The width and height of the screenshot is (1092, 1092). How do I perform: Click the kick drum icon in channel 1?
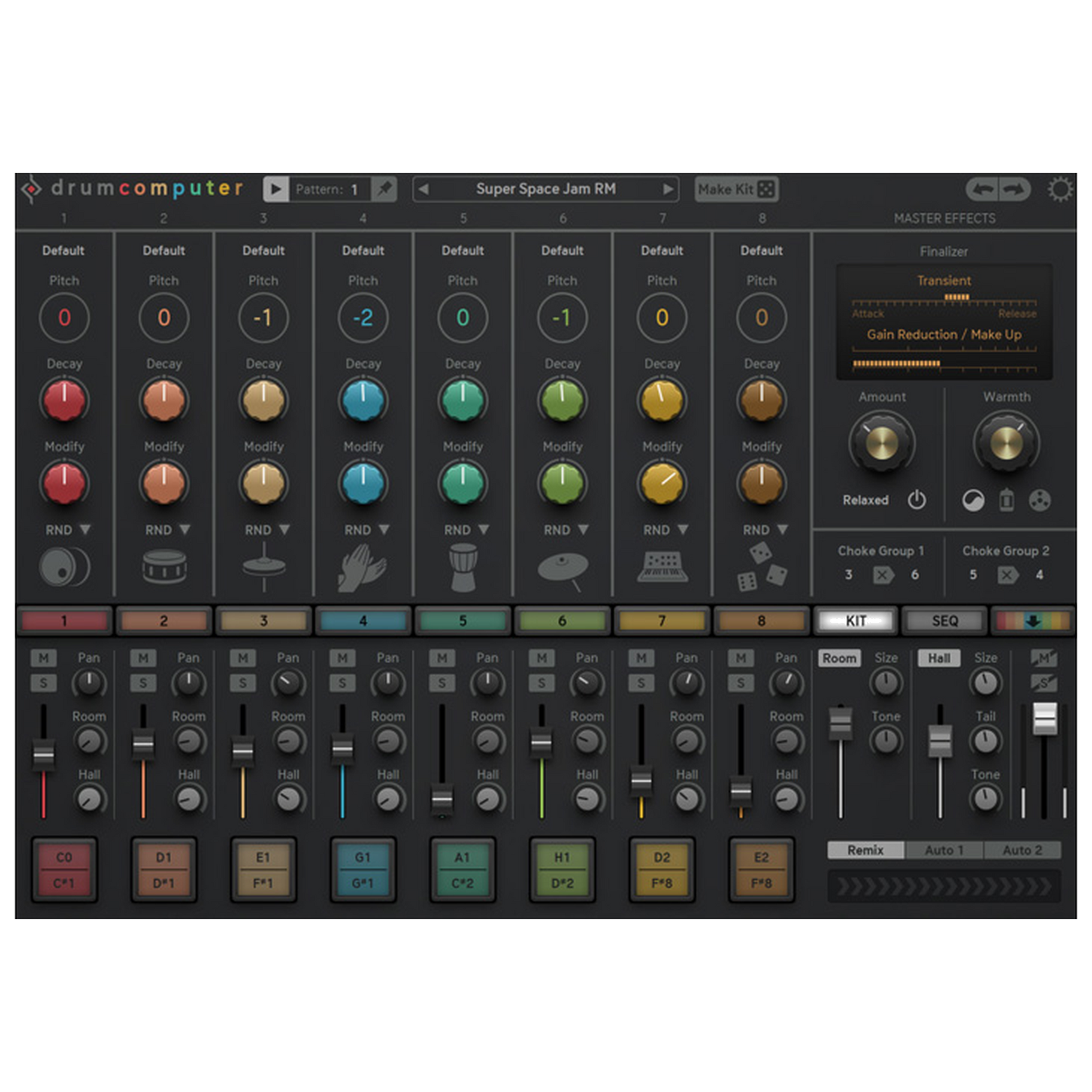click(65, 567)
